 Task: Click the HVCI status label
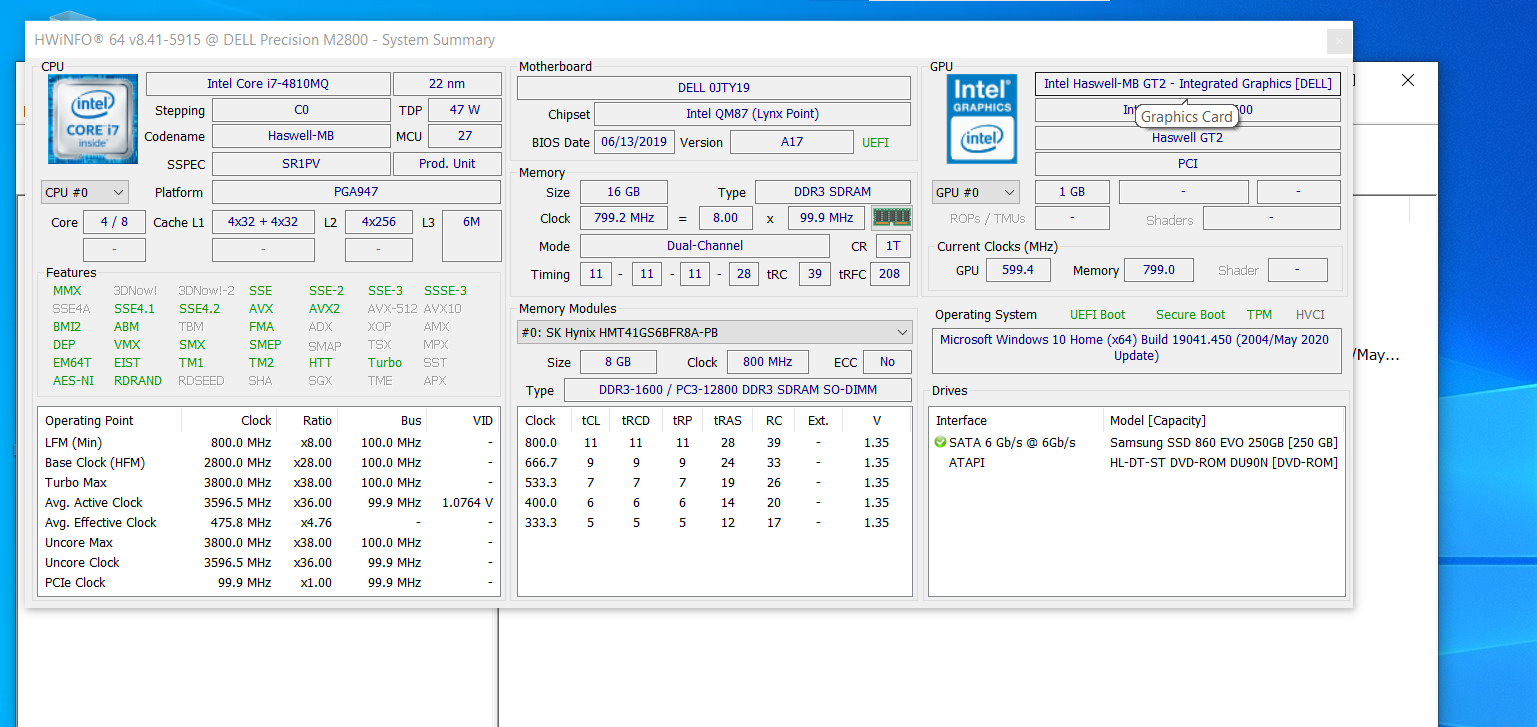(1310, 315)
